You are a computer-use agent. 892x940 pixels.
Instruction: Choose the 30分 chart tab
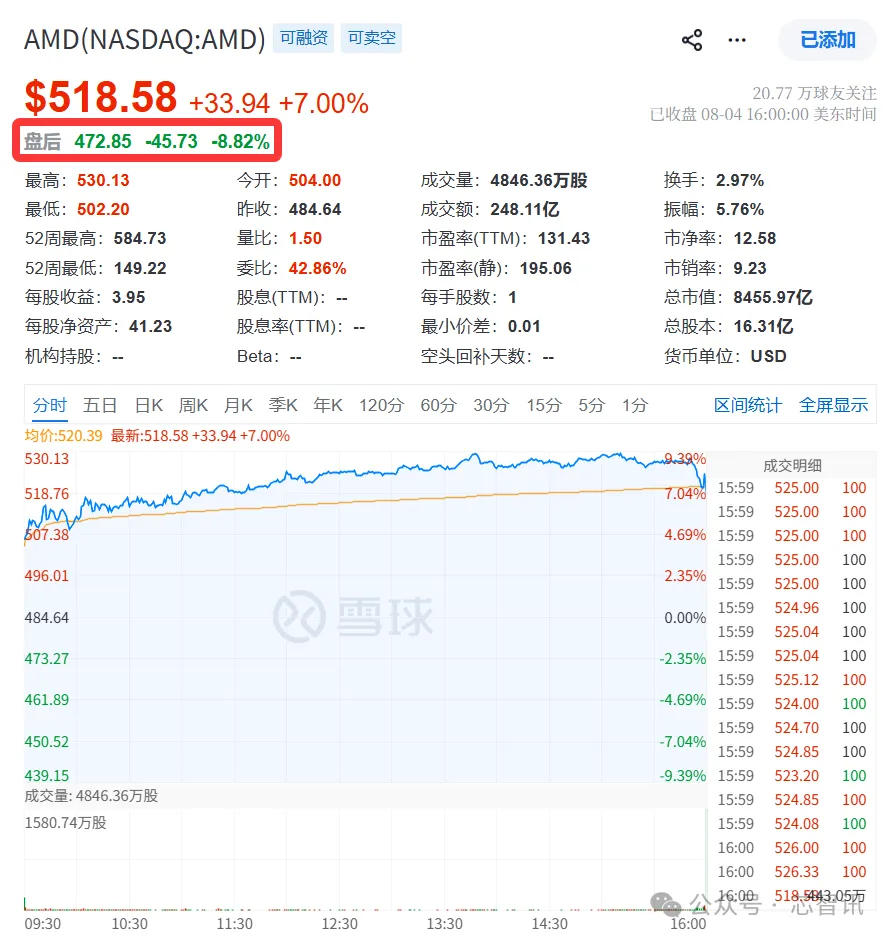(491, 405)
